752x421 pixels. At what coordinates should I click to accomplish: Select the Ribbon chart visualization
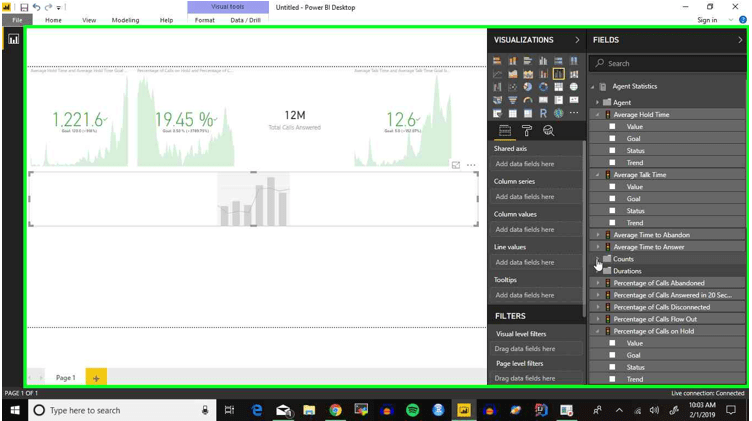(x=574, y=74)
